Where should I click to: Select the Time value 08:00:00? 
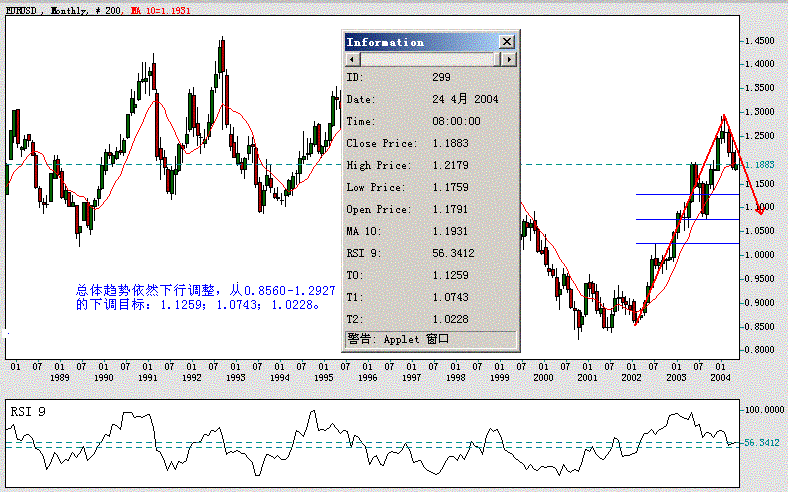456,122
